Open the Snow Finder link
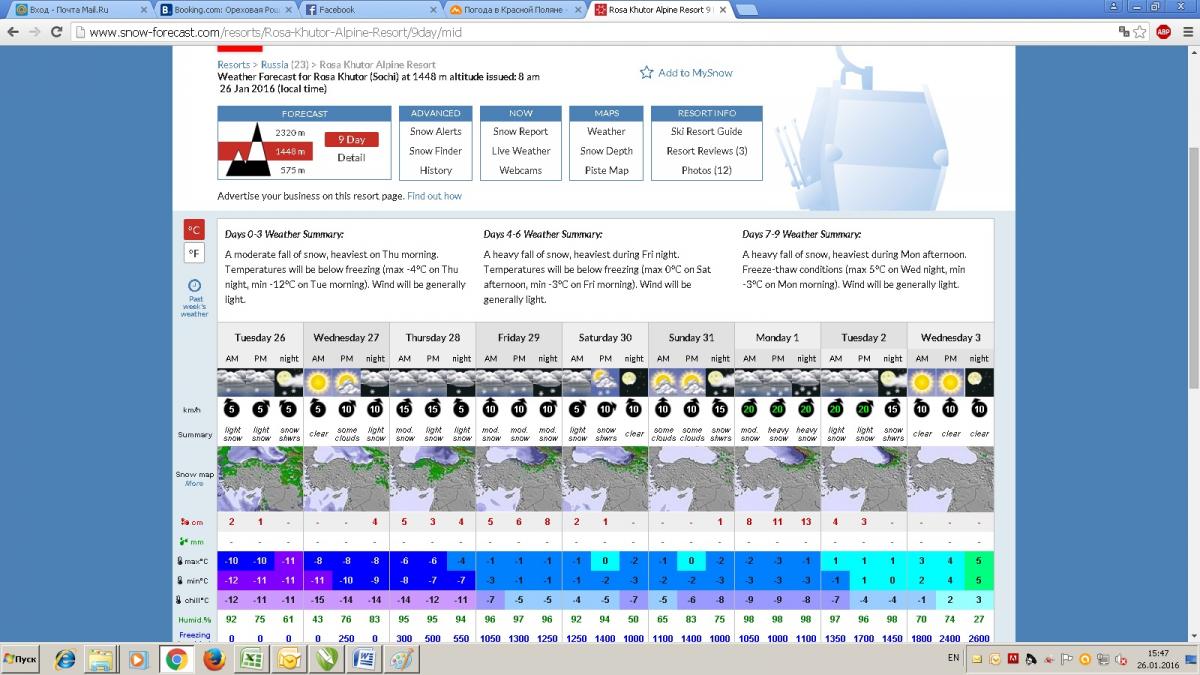1200x675 pixels. (x=436, y=151)
